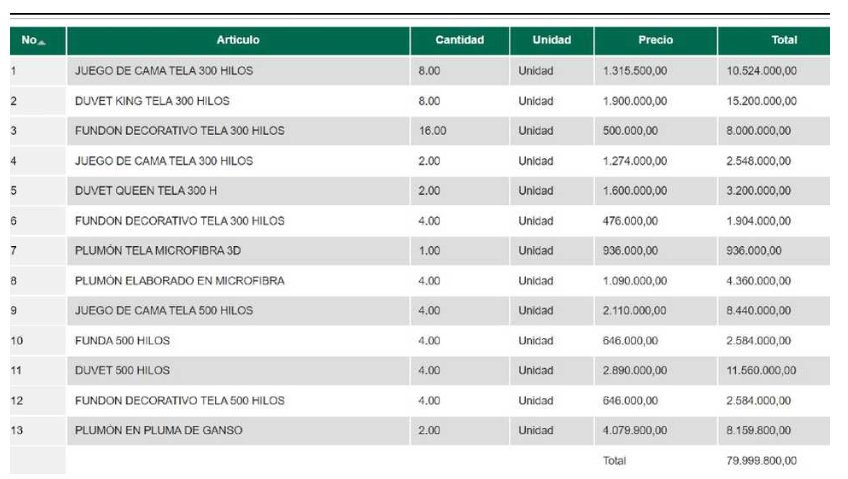Click price 476.000,00 in row 6
Image resolution: width=848 pixels, height=479 pixels.
630,221
